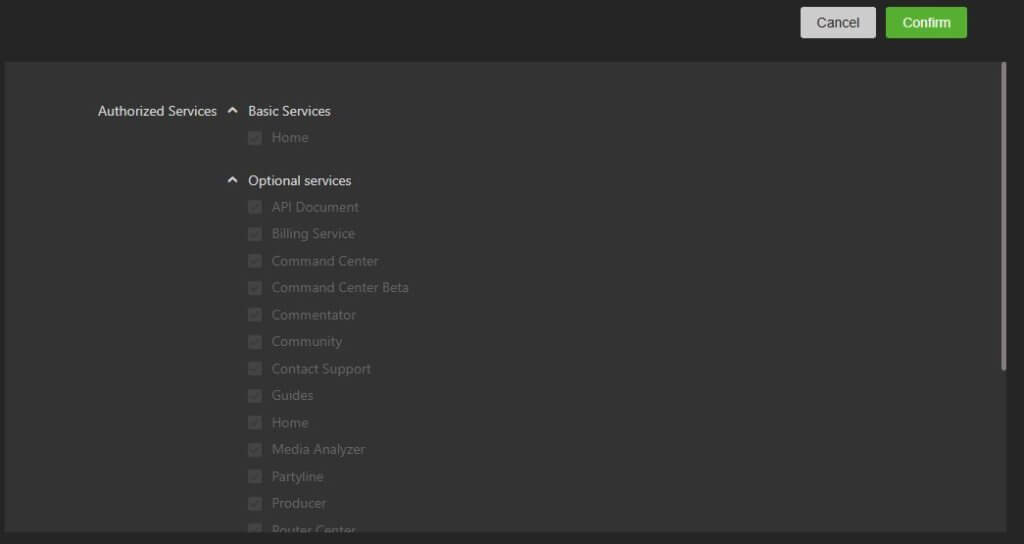
Task: Toggle the Contact Support checkbox
Action: tap(255, 369)
